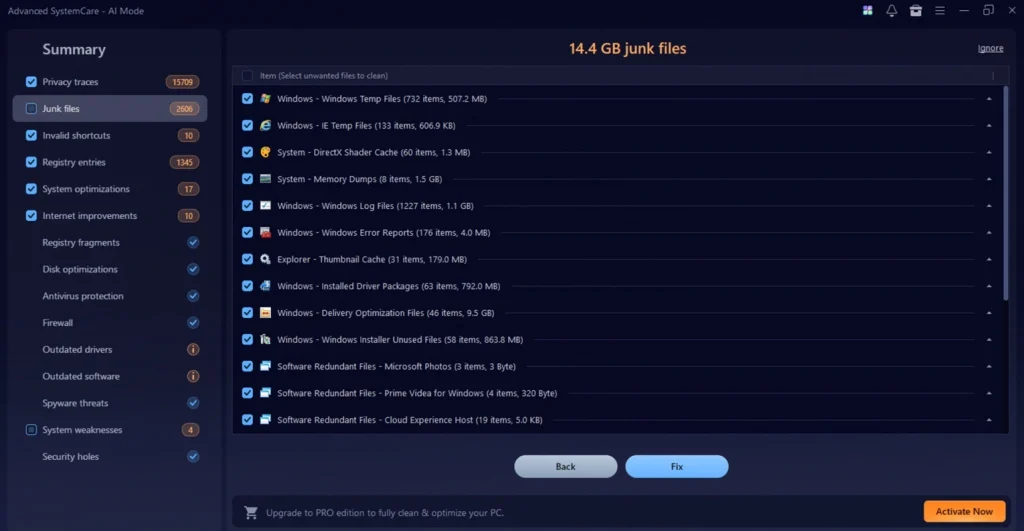Click the Memory Dumps row icon
Viewport: 1024px width, 531px height.
click(265, 179)
